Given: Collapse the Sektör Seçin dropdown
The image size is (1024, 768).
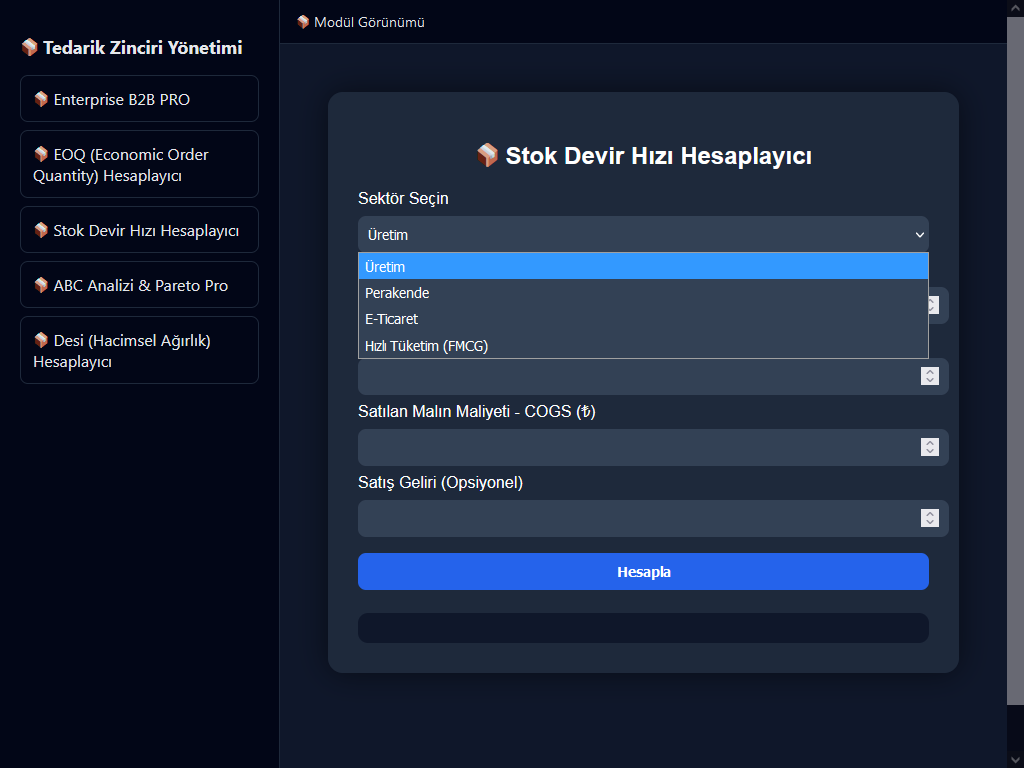Looking at the screenshot, I should tap(643, 235).
